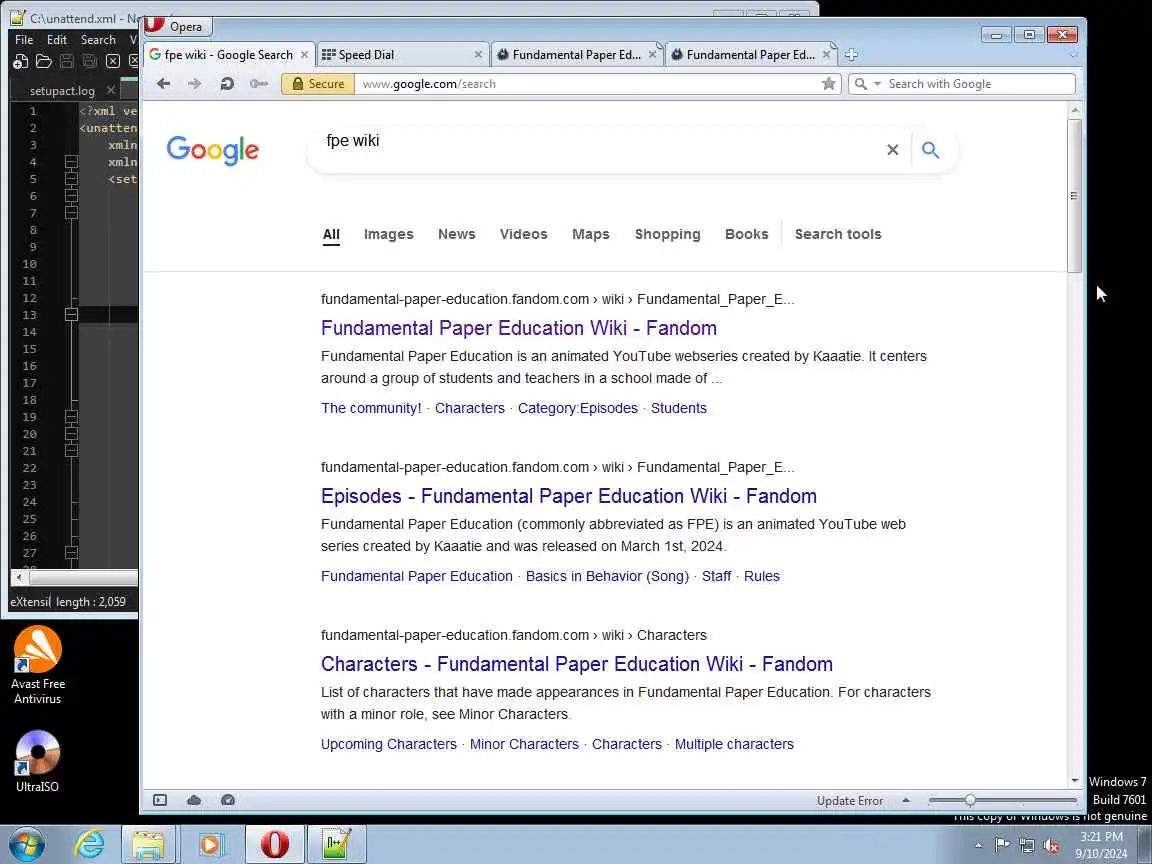Click New file icon in Notepad++ toolbar
This screenshot has width=1152, height=864.
coord(21,62)
